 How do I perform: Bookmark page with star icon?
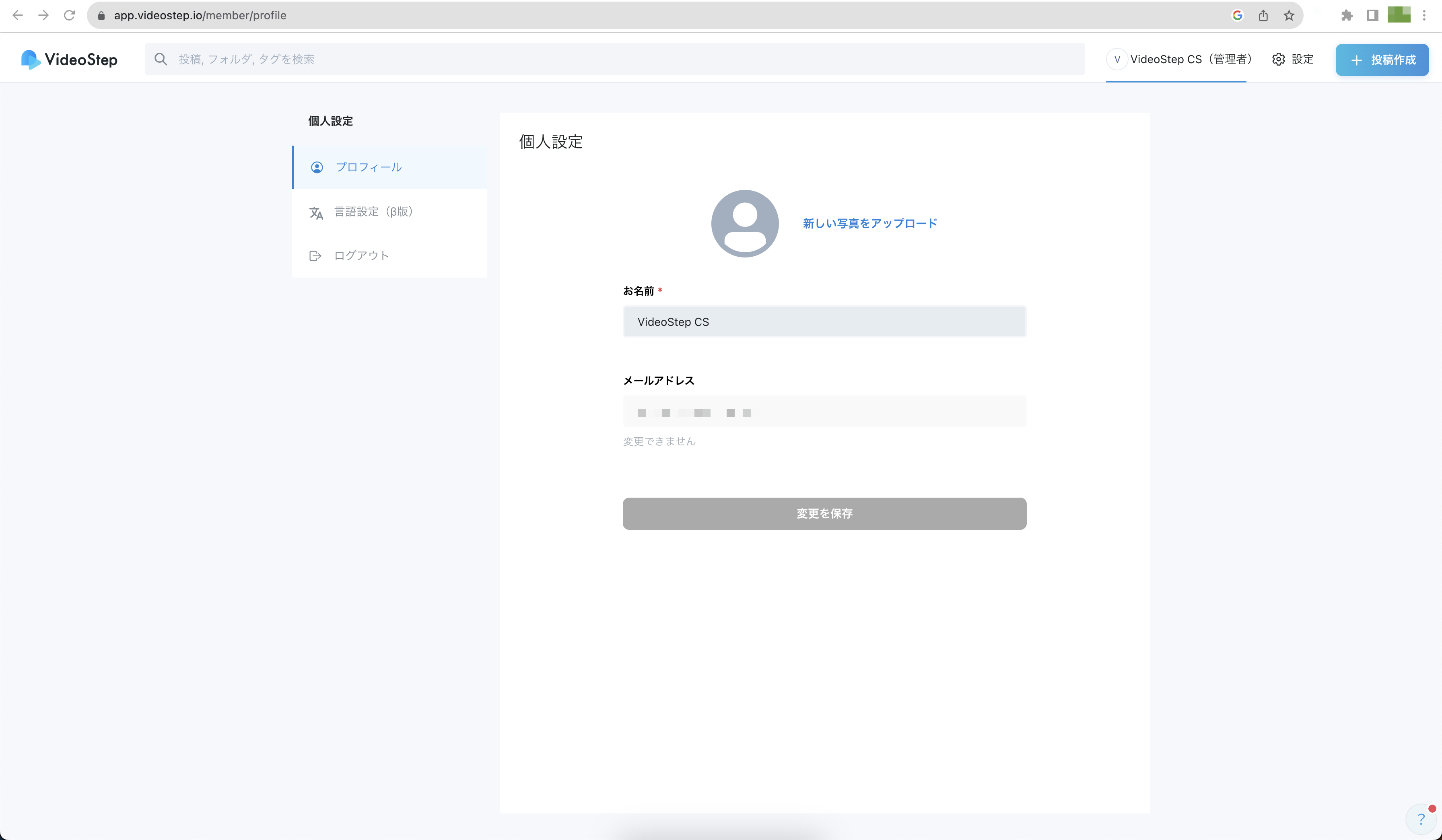(1289, 15)
